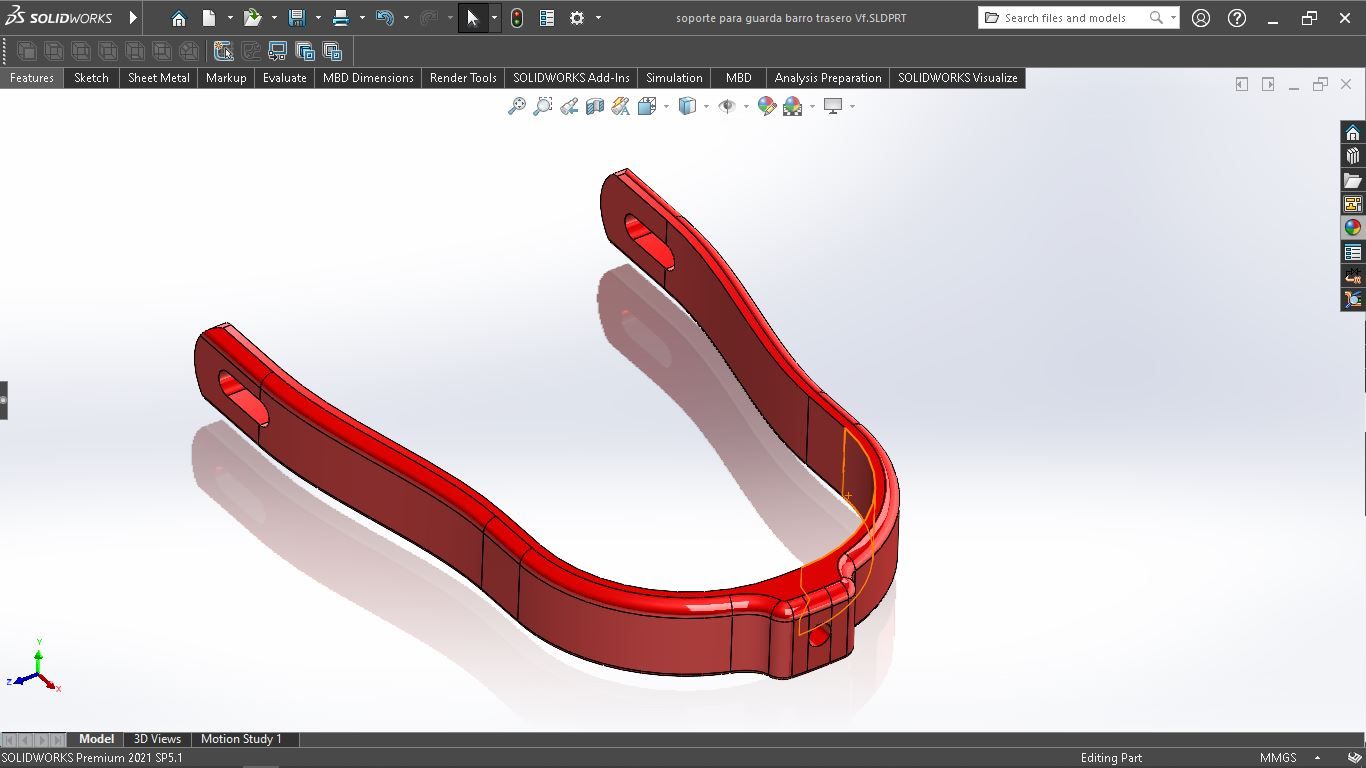Select the Zoom to Fit tool
The image size is (1366, 768).
click(516, 105)
